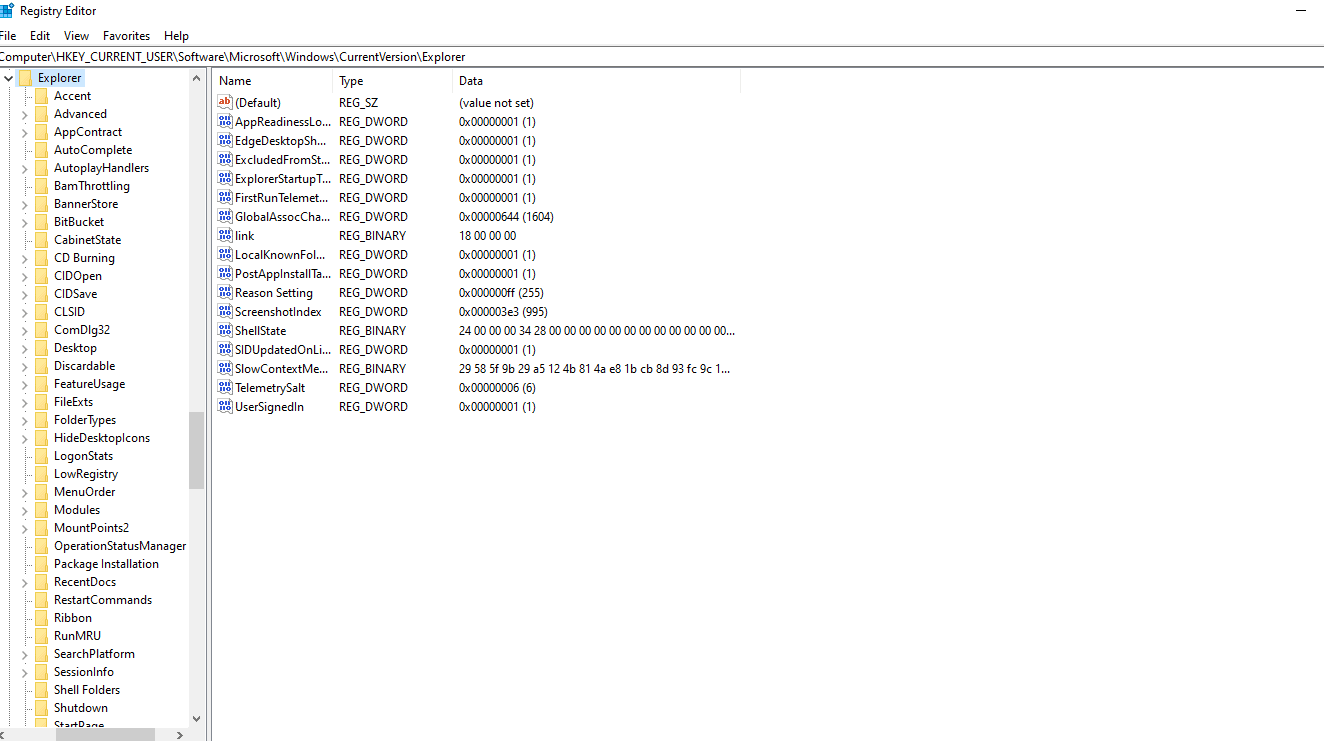Click the link binary value icon

(x=225, y=236)
